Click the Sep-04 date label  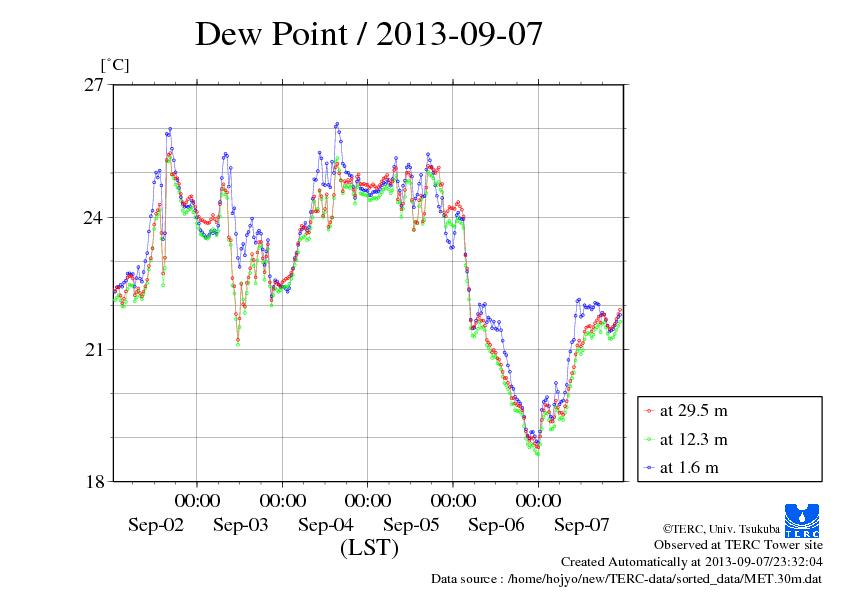tap(326, 525)
